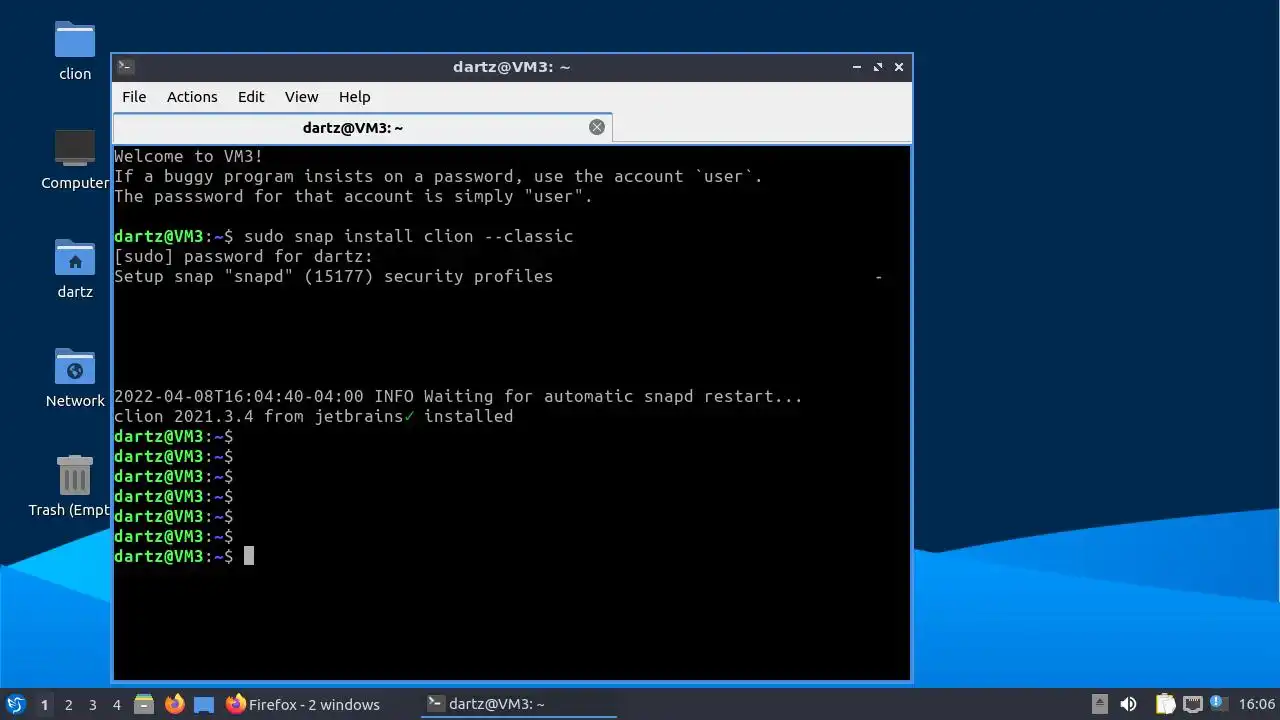The height and width of the screenshot is (720, 1280).
Task: Select the dartz@VM3: ~ terminal tab
Action: click(362, 127)
